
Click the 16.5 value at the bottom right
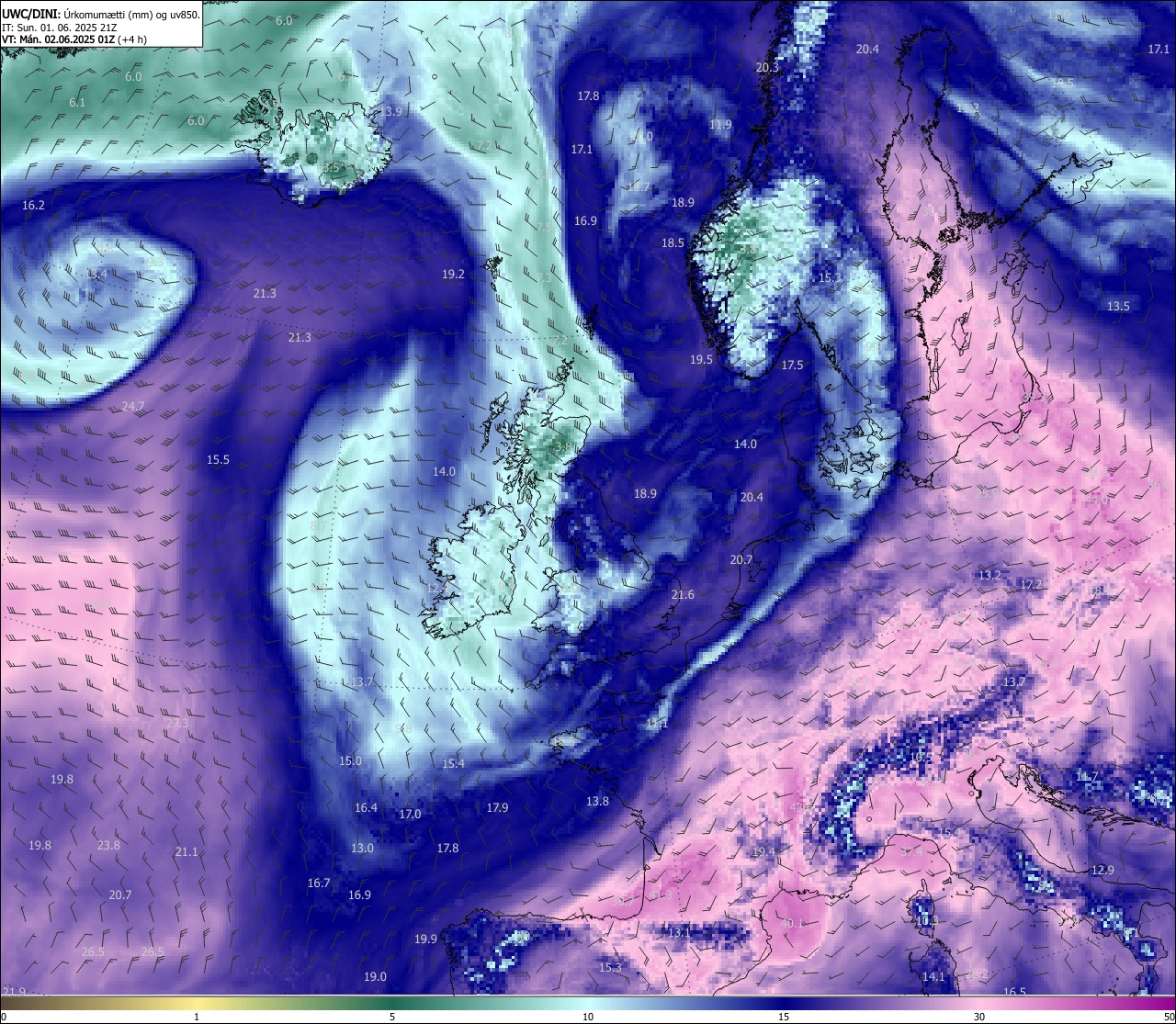pyautogui.click(x=1014, y=992)
